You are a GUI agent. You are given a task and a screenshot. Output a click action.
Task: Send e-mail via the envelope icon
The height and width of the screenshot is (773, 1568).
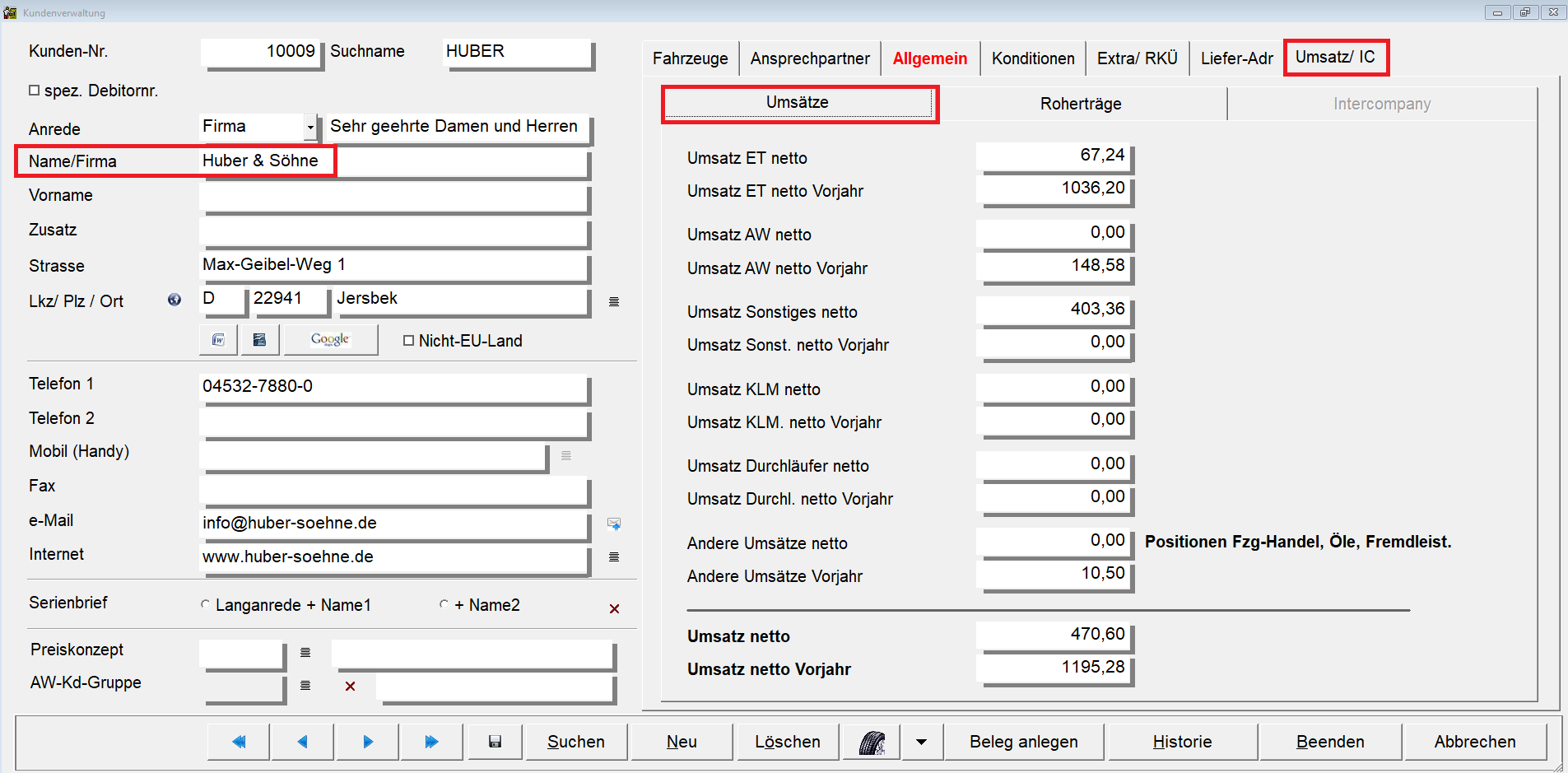pyautogui.click(x=614, y=524)
